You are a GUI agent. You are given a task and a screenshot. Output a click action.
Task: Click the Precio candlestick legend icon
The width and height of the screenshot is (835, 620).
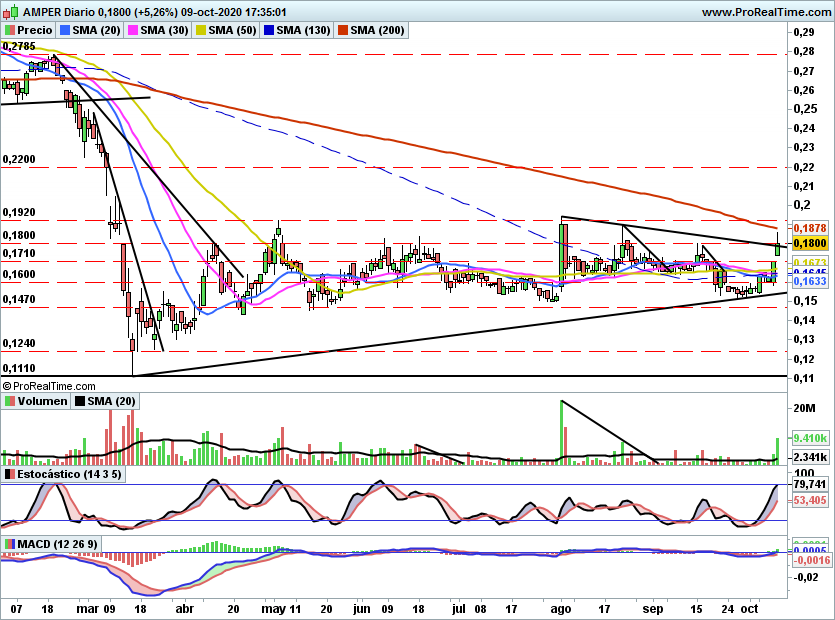(x=10, y=30)
